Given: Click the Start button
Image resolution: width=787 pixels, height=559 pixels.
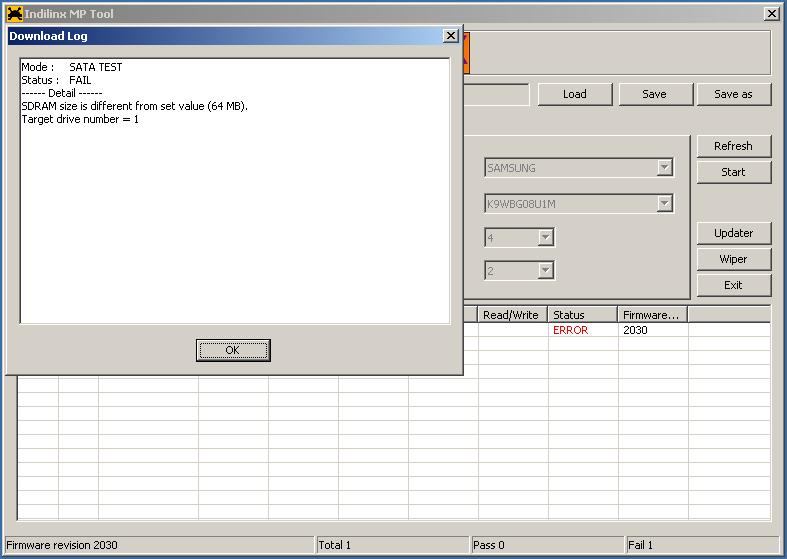Looking at the screenshot, I should (733, 172).
